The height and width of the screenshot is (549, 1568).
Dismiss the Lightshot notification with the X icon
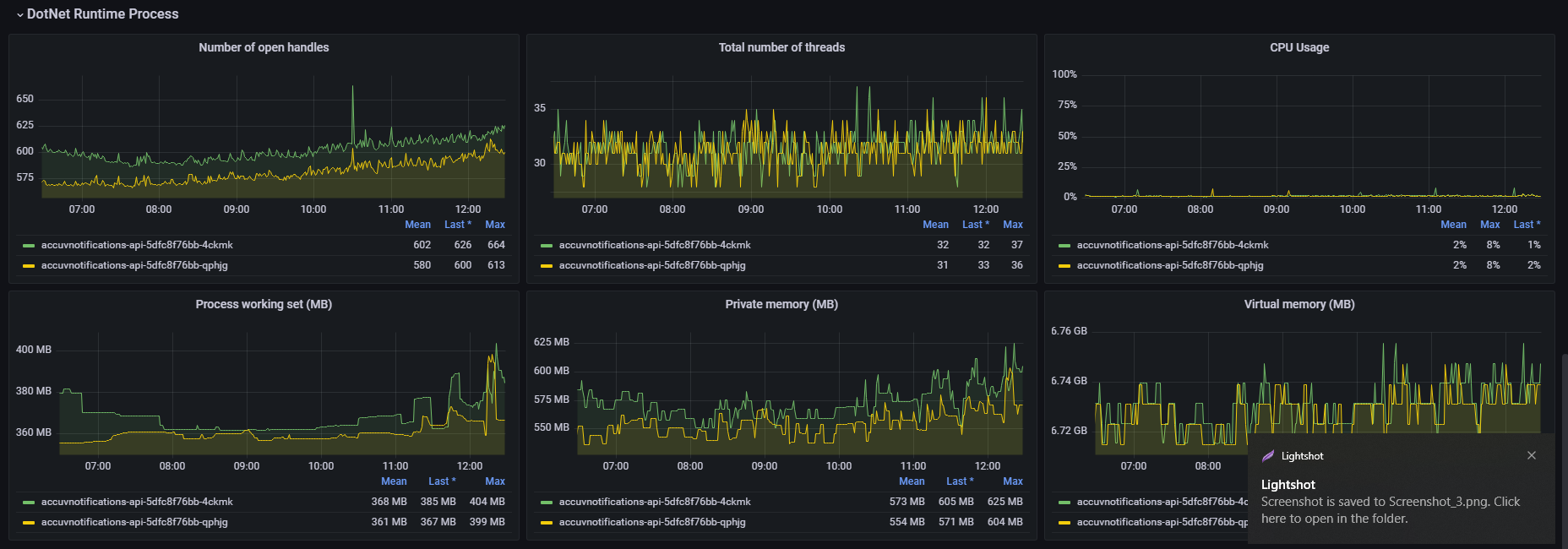click(x=1531, y=455)
